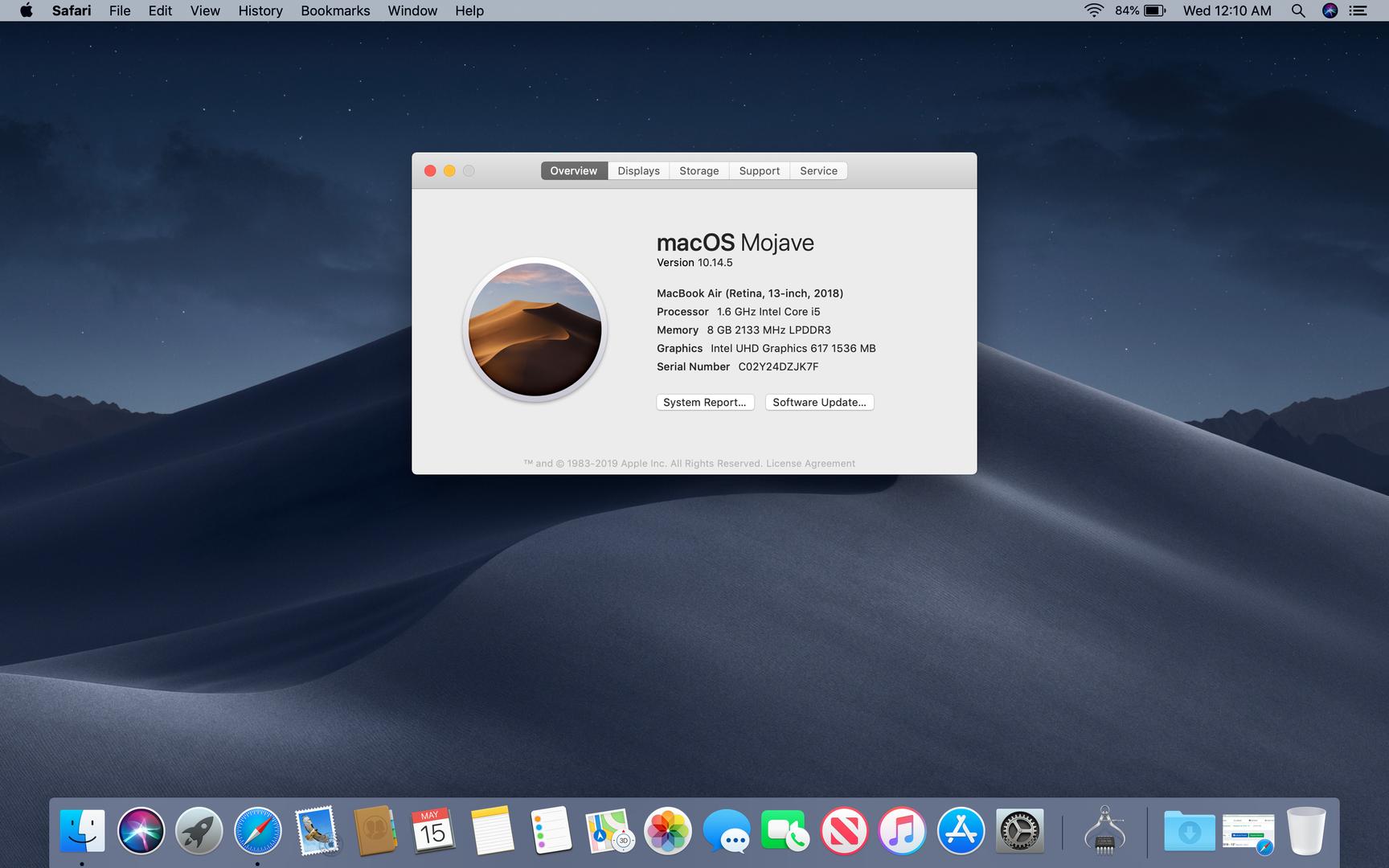
Task: Open System Preferences gear in Dock
Action: [1019, 831]
